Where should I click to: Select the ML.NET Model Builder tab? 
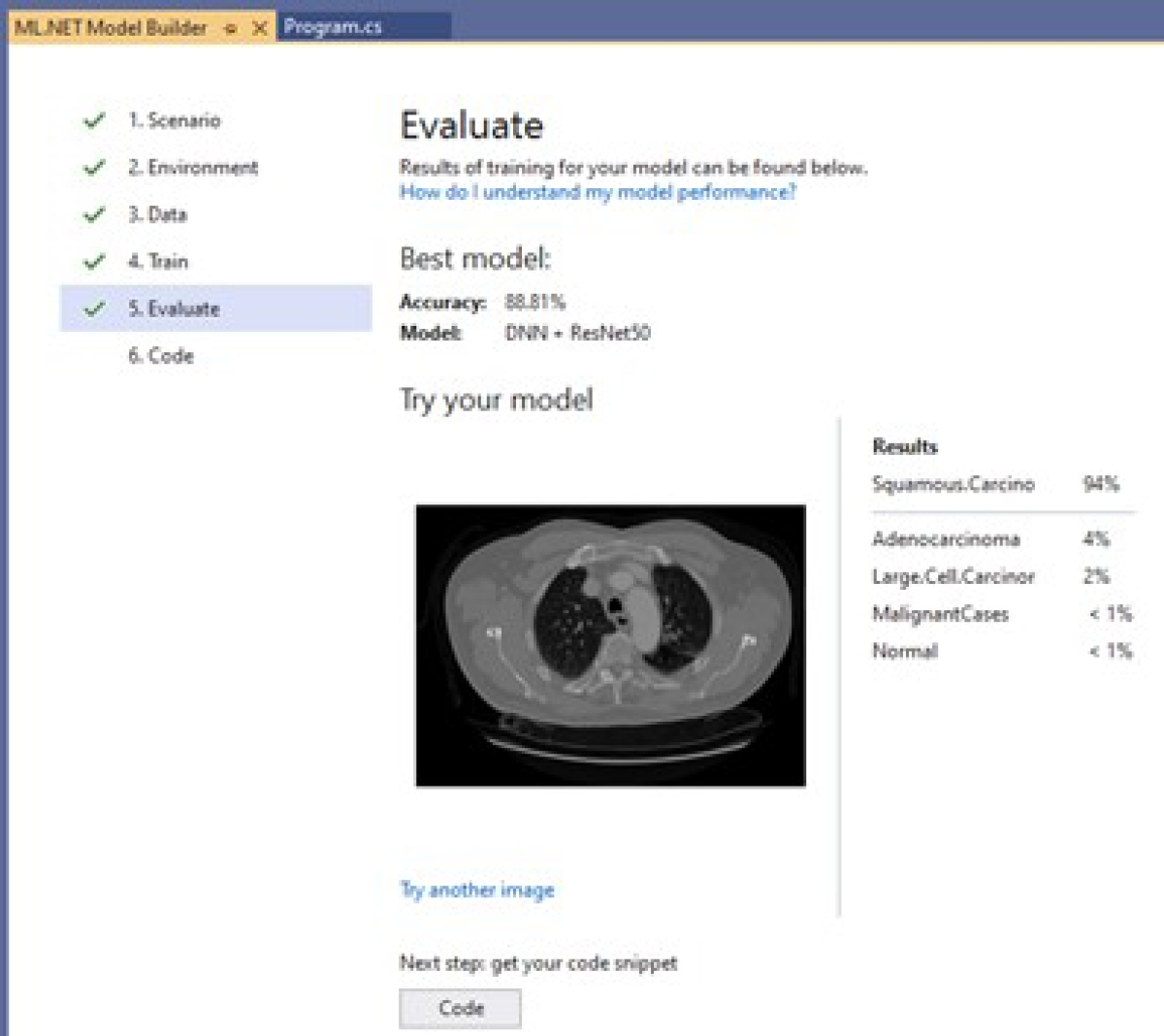coord(111,28)
